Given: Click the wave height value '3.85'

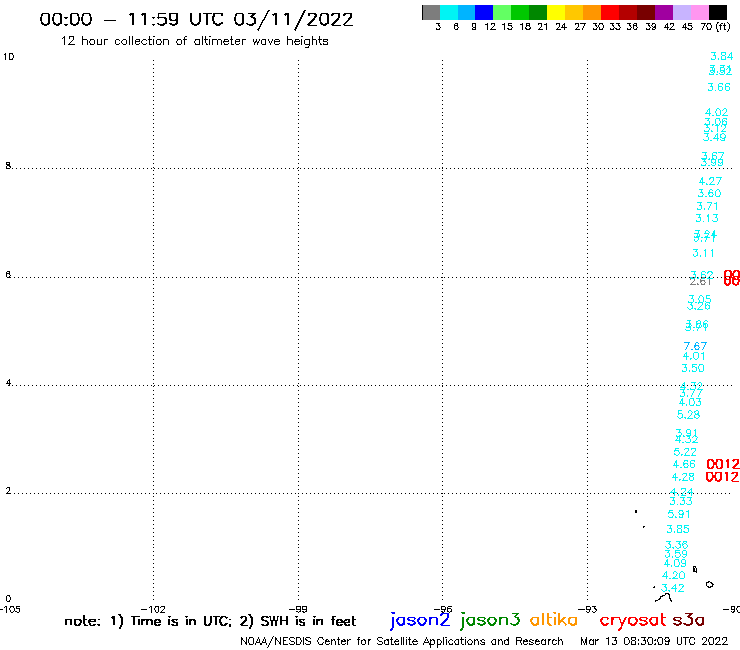Looking at the screenshot, I should (678, 530).
